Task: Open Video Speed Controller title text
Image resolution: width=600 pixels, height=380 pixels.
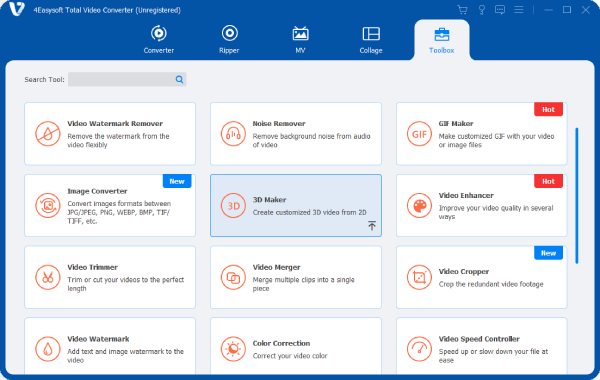Action: point(479,339)
